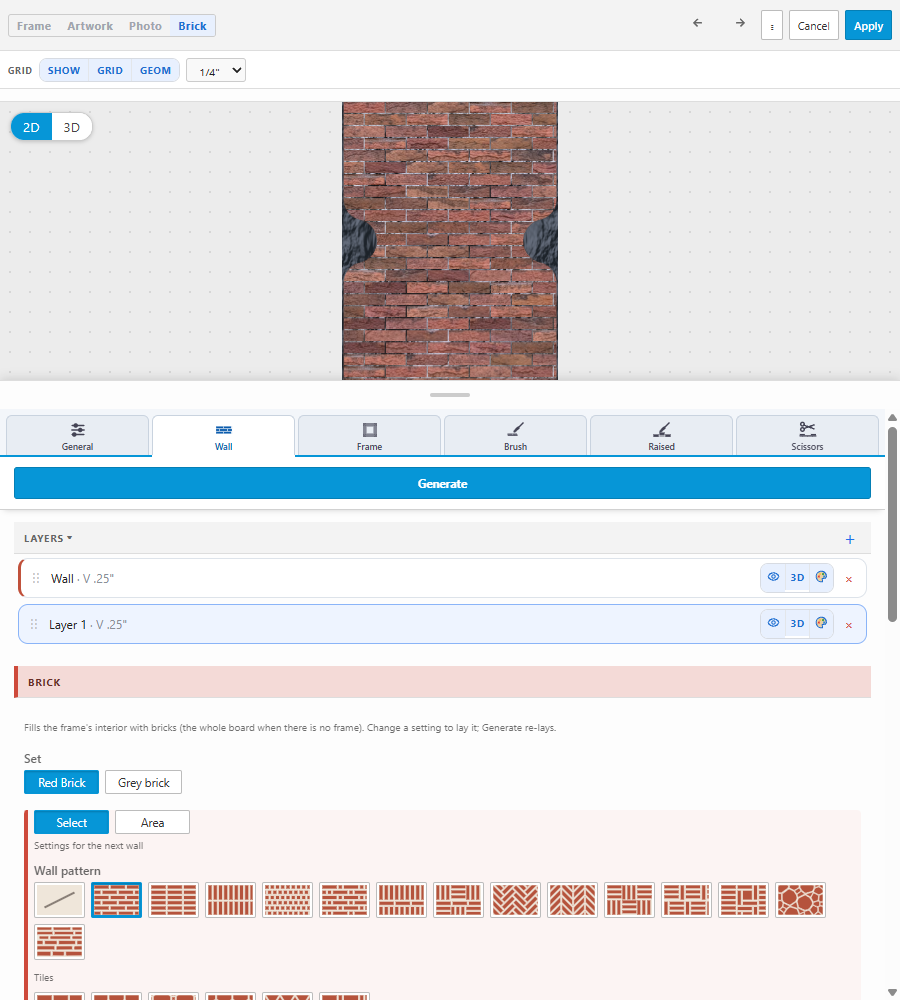Open the Photo mode tab
The width and height of the screenshot is (900, 1000).
[145, 26]
